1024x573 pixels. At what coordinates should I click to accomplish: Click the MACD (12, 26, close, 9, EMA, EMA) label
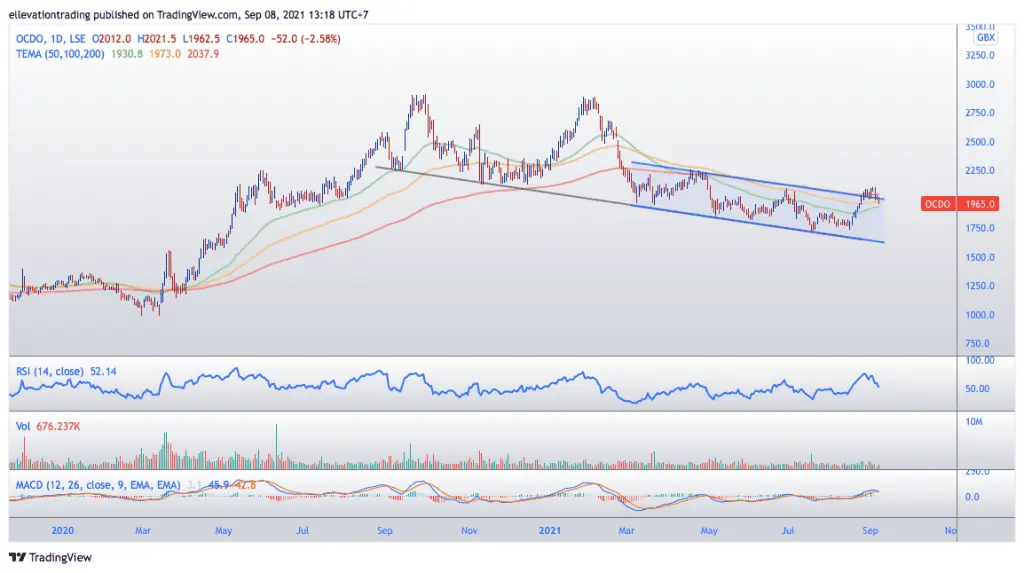point(98,485)
